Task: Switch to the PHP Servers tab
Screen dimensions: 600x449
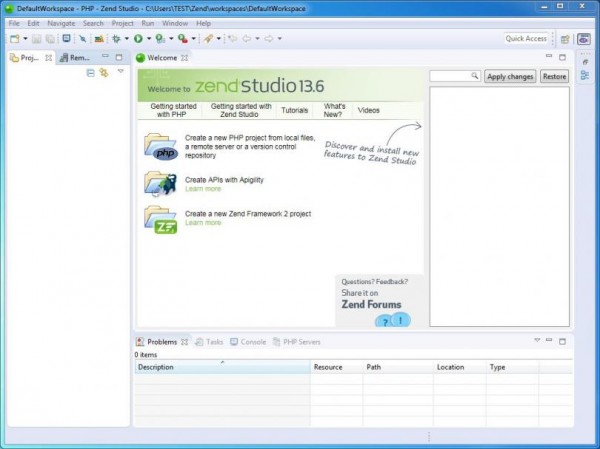Action: click(x=297, y=342)
